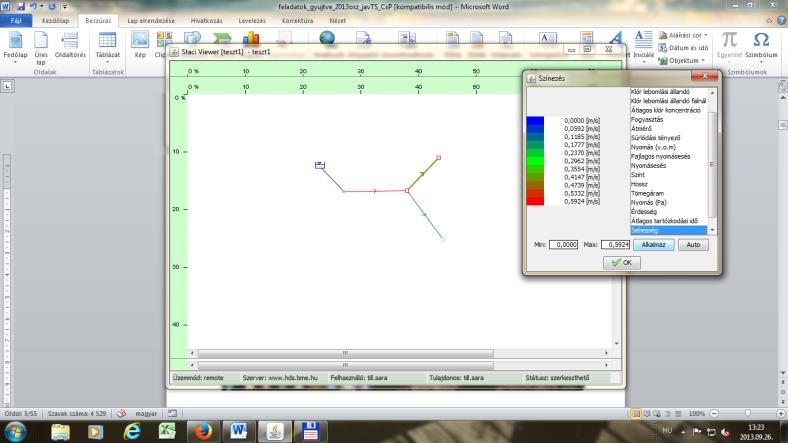Viewport: 788px width, 443px height.
Task: Click the Save icon in quick access toolbar
Action: tap(21, 7)
